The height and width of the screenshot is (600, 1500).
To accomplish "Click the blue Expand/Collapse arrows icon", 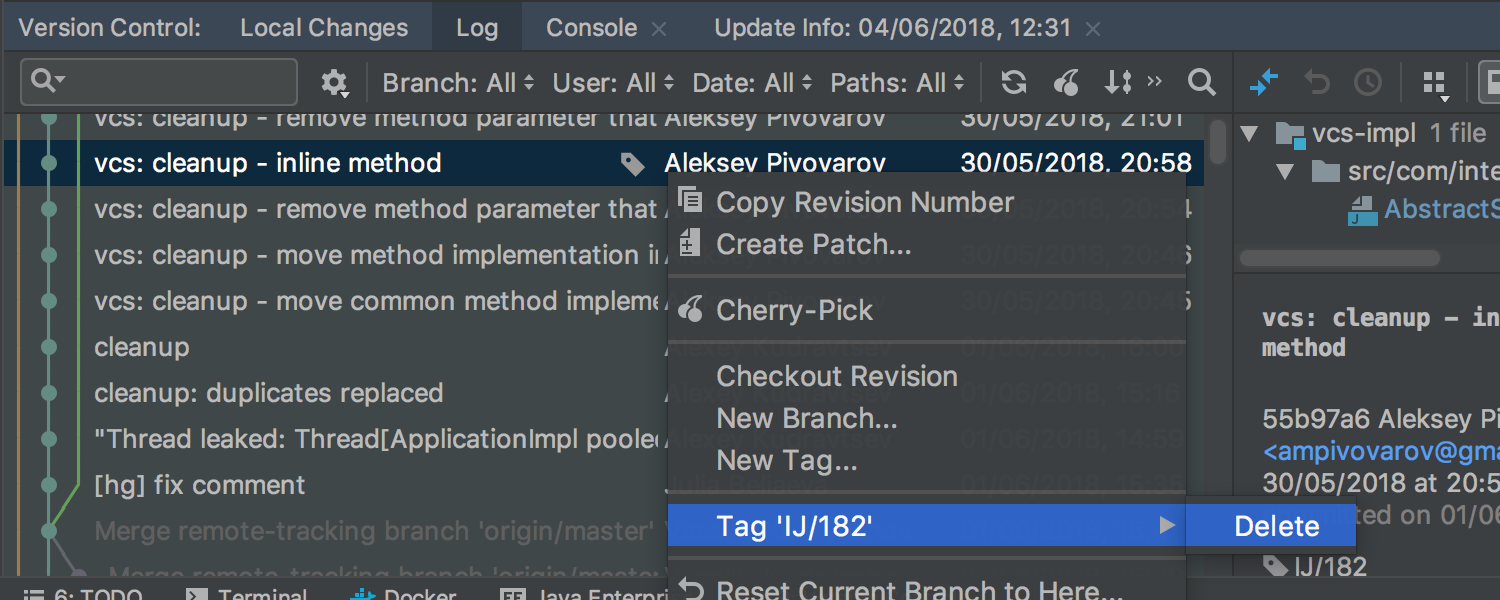I will tap(1264, 82).
